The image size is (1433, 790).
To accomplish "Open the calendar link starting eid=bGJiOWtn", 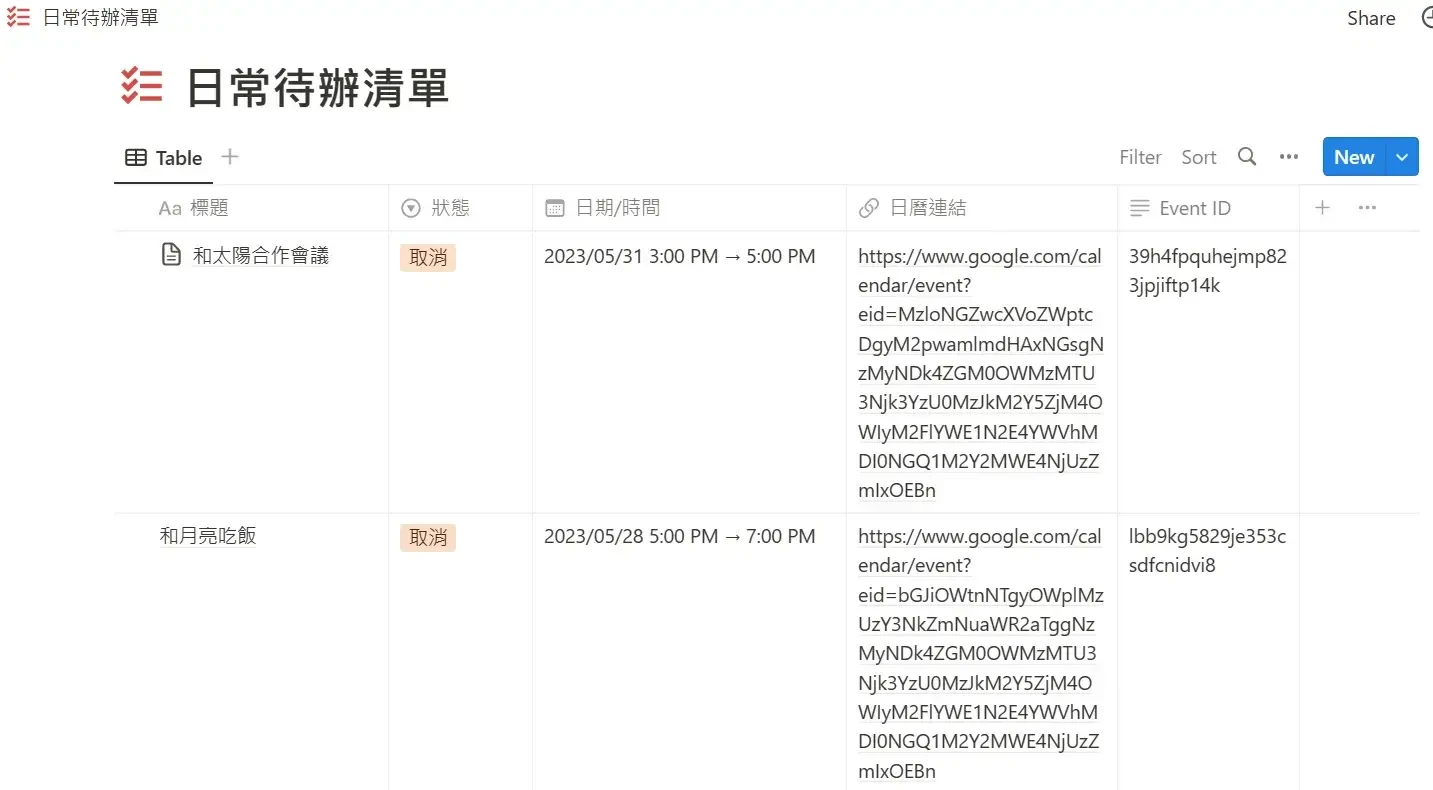I will 980,654.
